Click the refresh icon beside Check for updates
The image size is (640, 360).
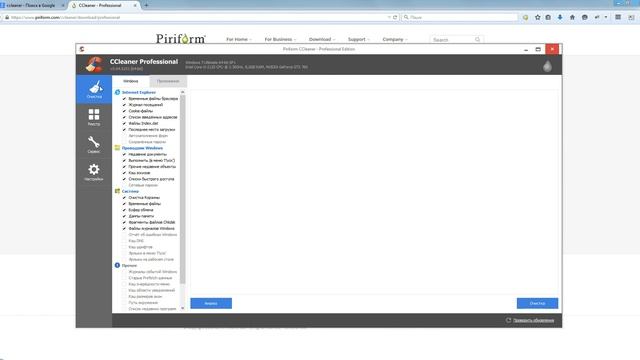[x=509, y=320]
